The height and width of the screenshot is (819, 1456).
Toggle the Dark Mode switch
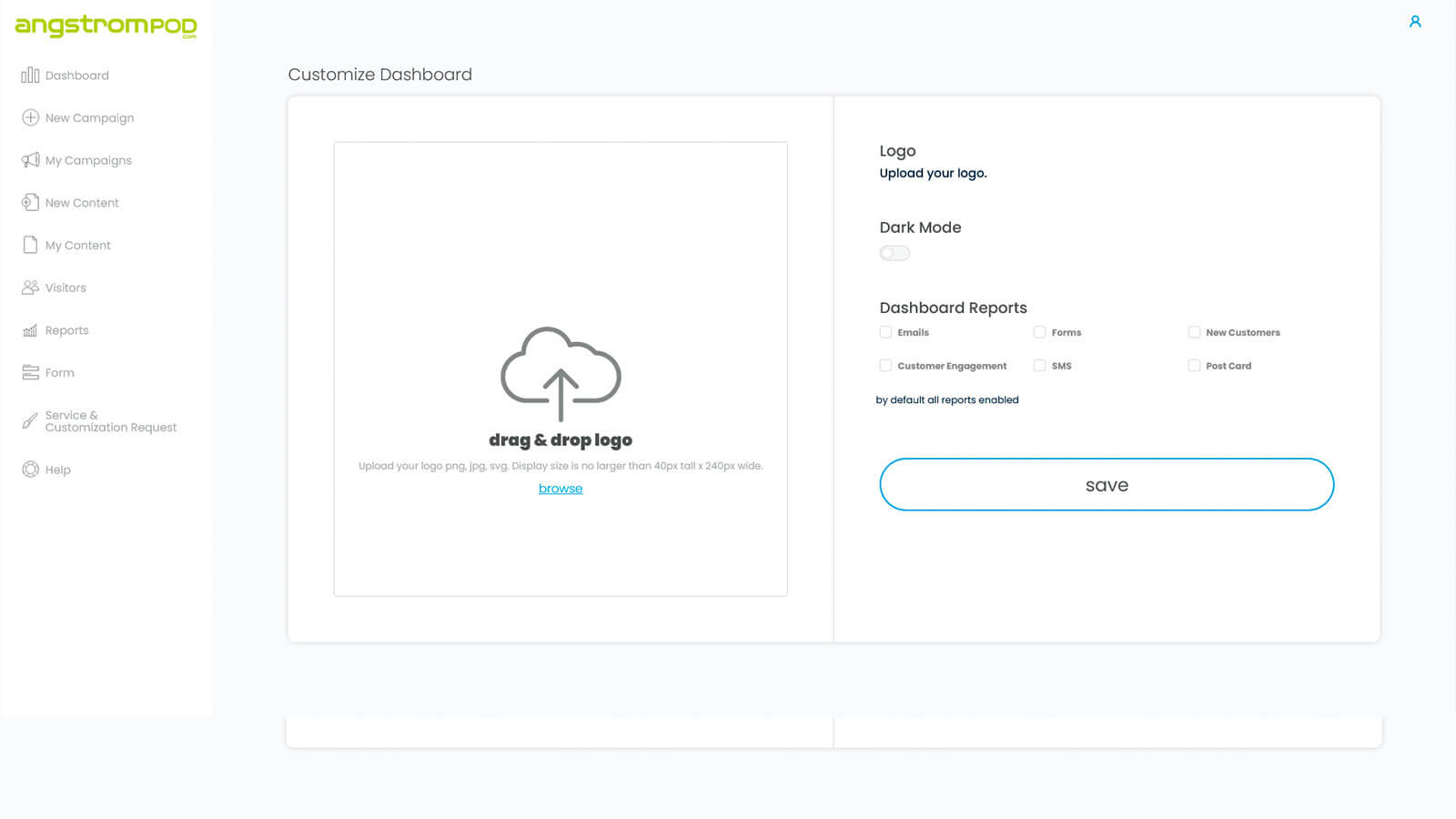[x=894, y=253]
